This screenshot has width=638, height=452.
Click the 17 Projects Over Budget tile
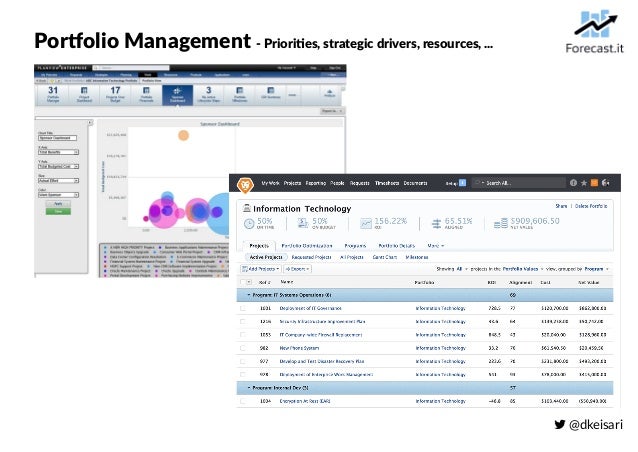tap(115, 94)
